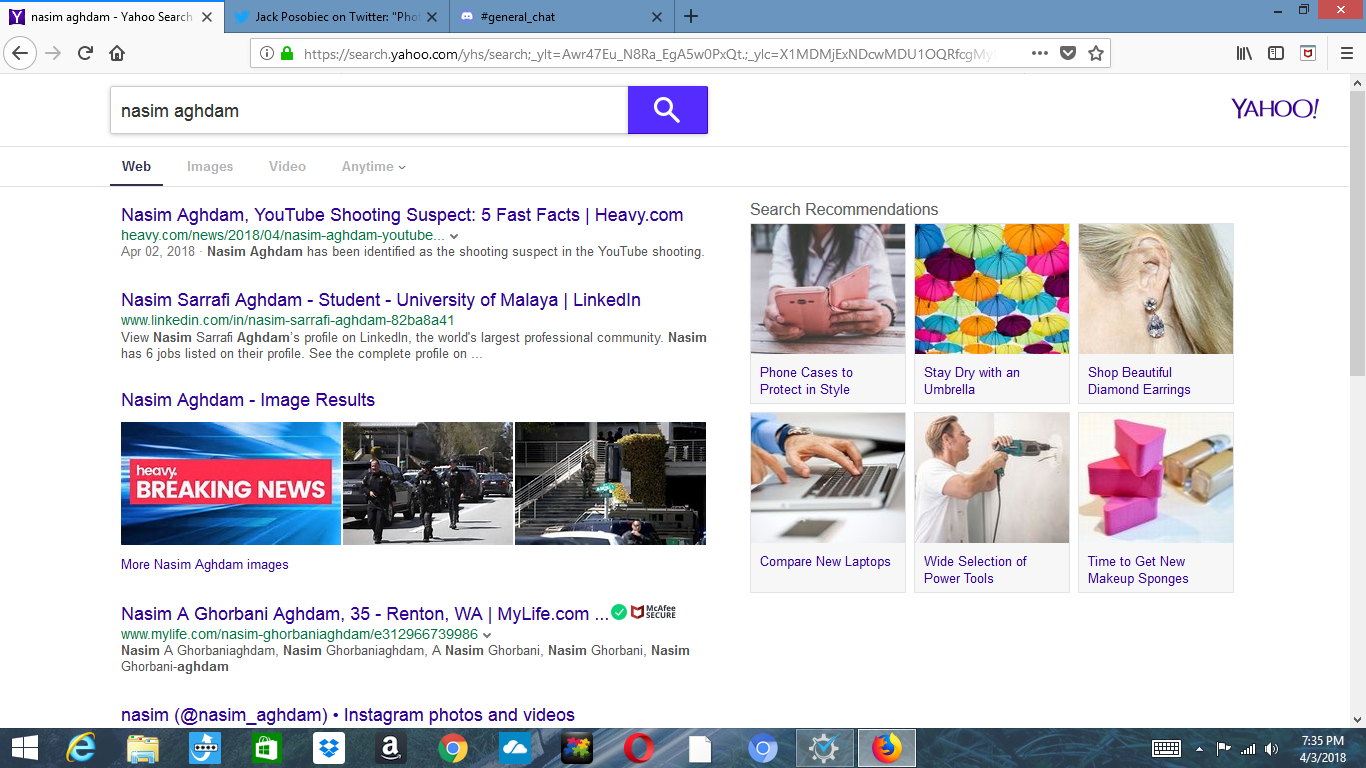This screenshot has height=768, width=1366.
Task: Click the purple search magnifier button
Action: [667, 110]
